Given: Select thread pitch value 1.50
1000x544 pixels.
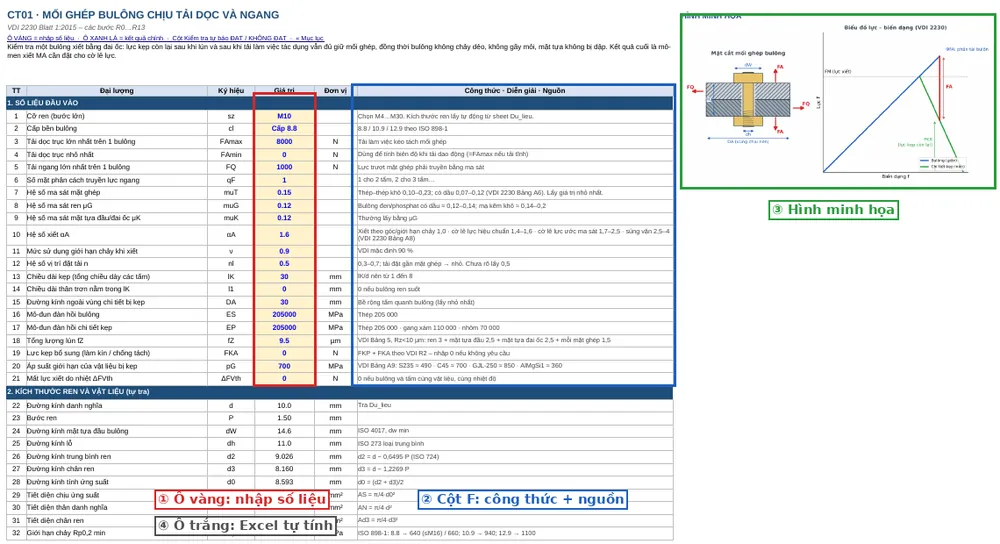Looking at the screenshot, I should (x=284, y=418).
